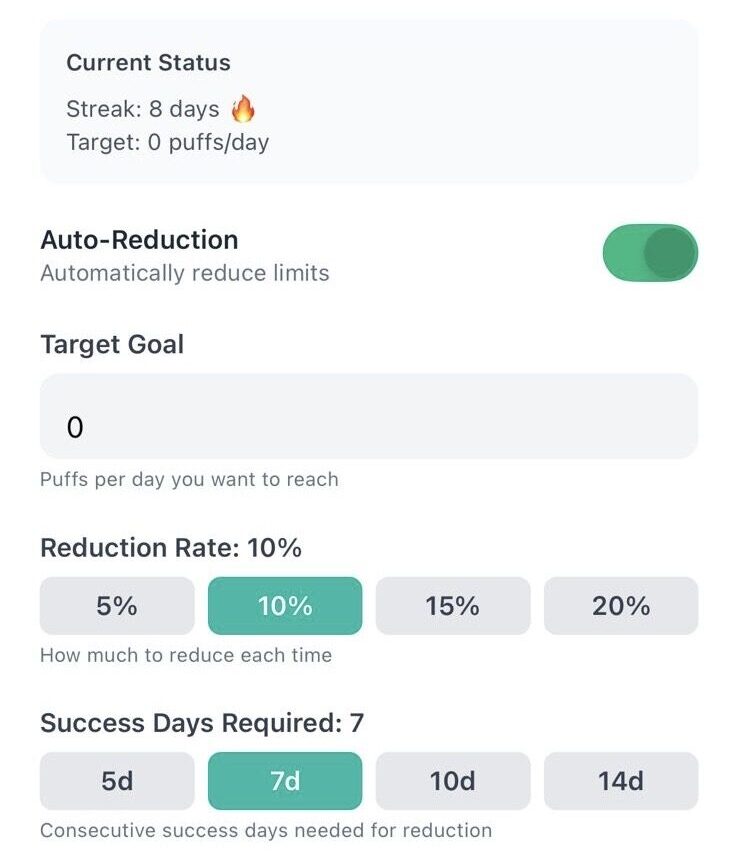Set success days required to 10d

[453, 781]
